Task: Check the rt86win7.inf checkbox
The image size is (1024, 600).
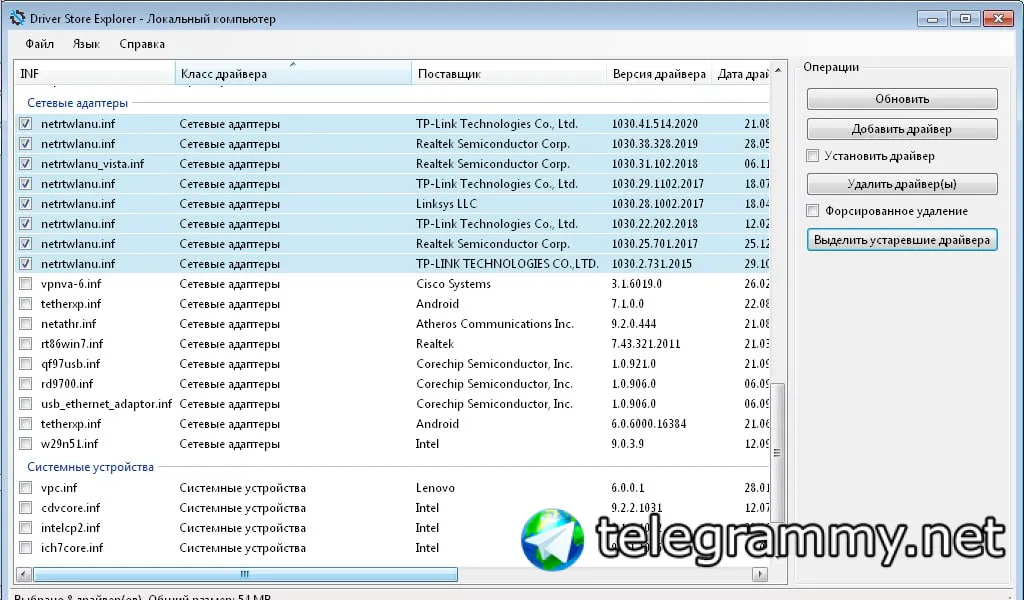Action: (25, 343)
